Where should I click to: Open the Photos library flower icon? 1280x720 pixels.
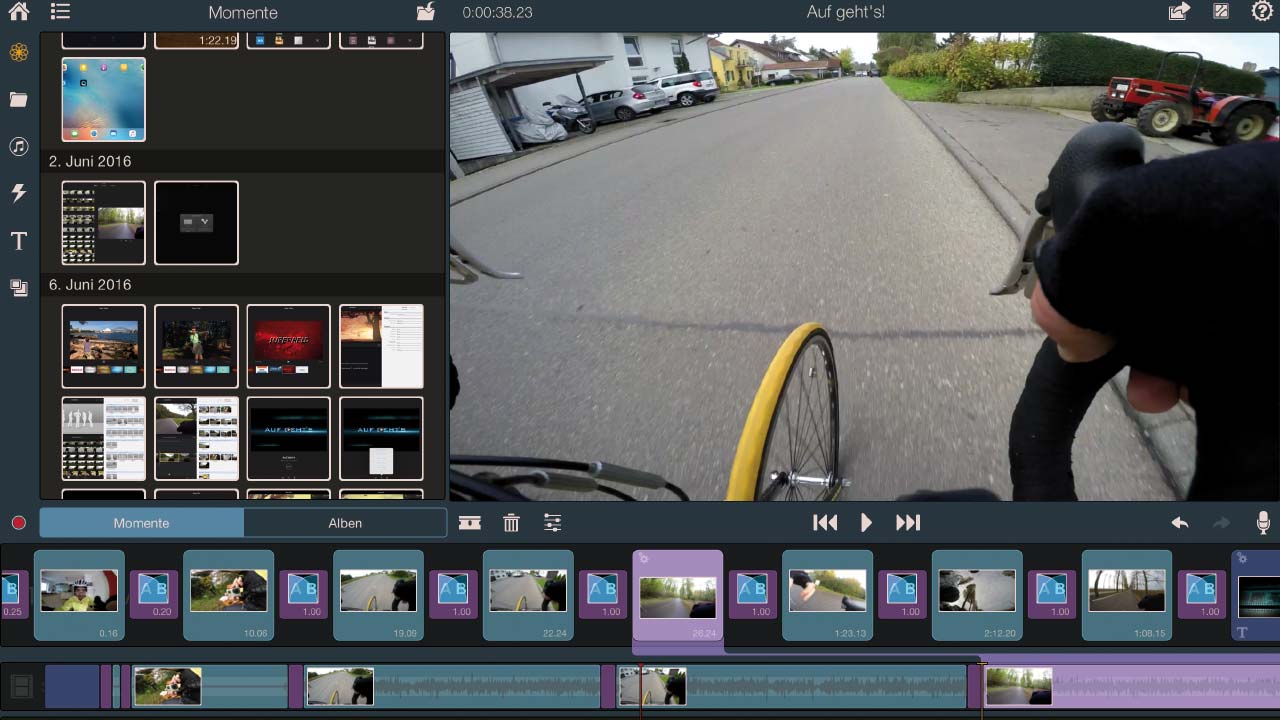[x=18, y=52]
